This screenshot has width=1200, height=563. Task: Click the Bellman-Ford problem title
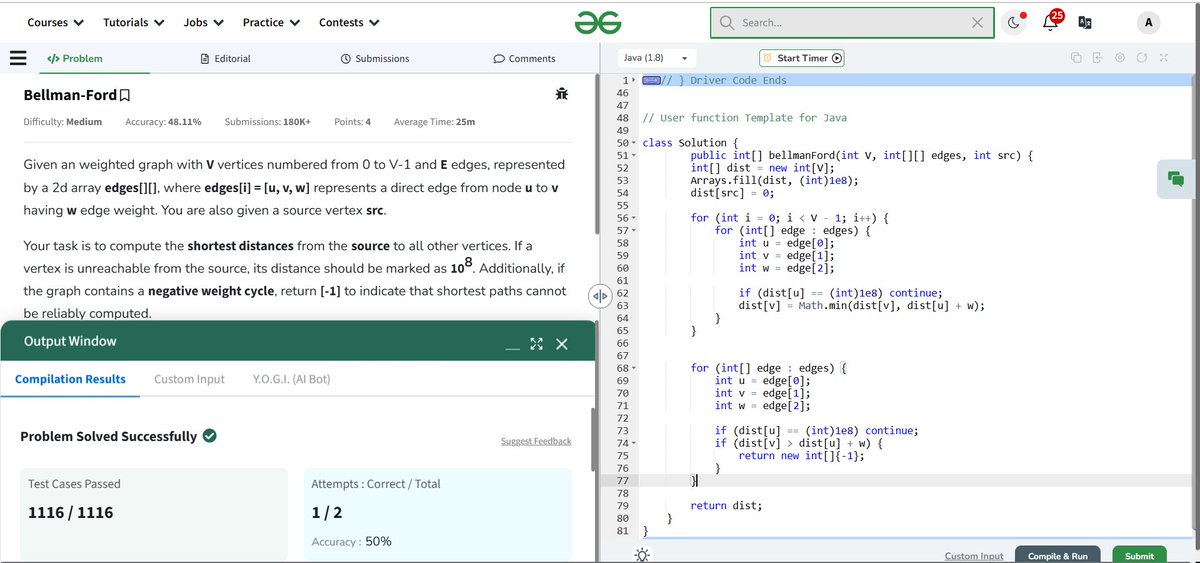[69, 95]
